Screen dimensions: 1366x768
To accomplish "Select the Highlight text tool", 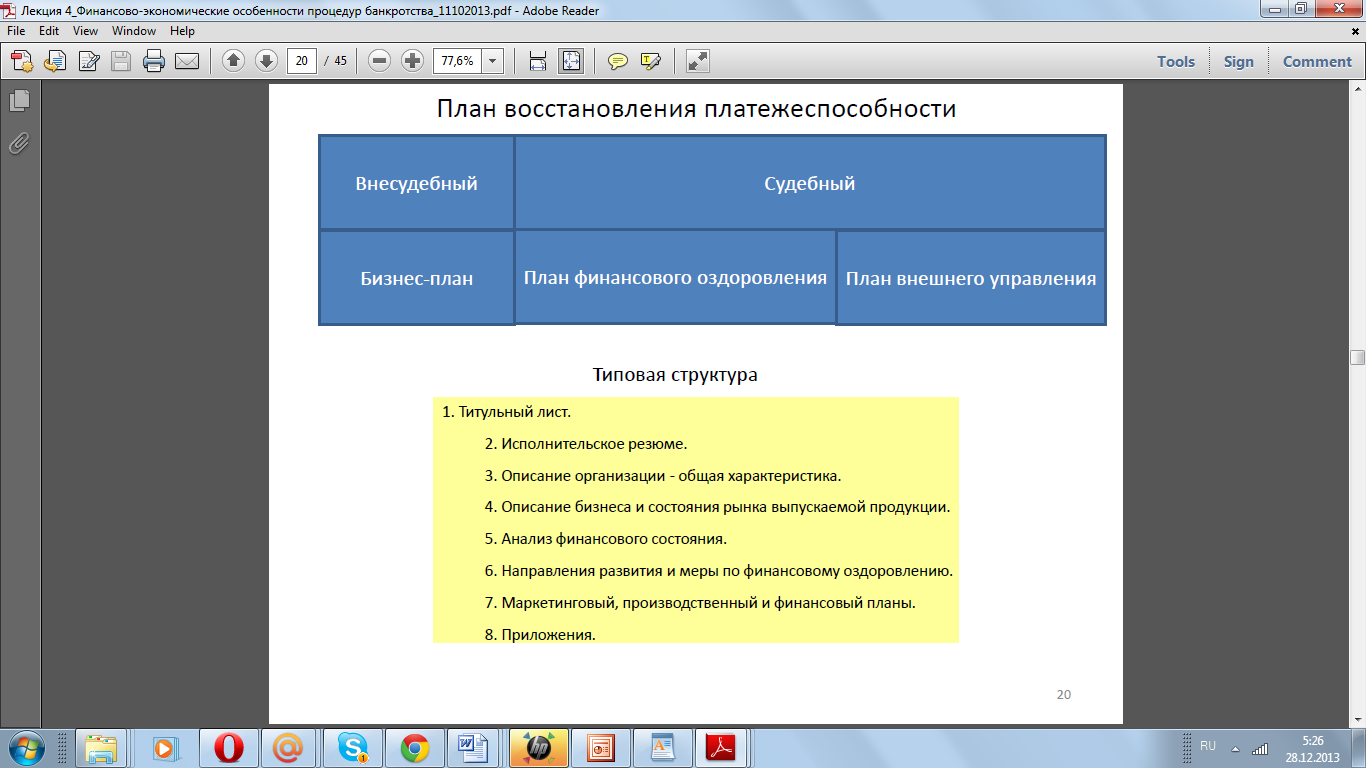I will click(x=650, y=61).
